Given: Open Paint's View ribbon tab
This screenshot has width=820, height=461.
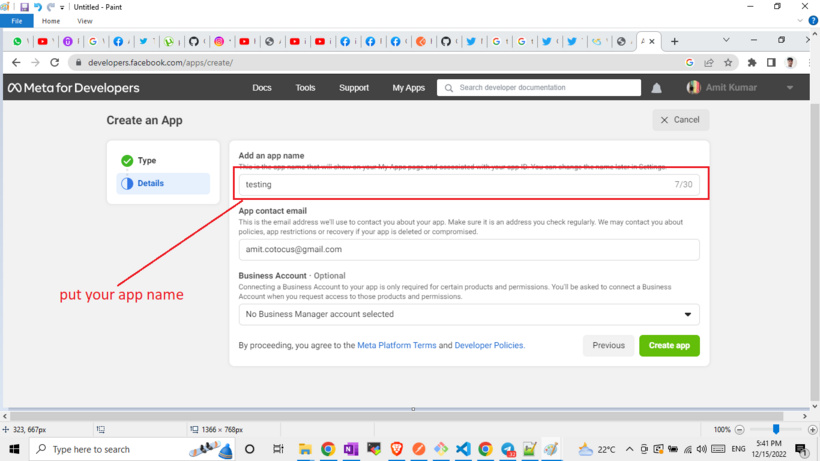Looking at the screenshot, I should [85, 21].
